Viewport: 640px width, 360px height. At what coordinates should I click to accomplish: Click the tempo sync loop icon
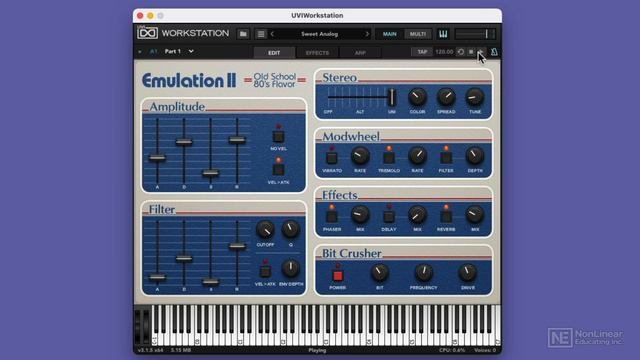coord(461,52)
